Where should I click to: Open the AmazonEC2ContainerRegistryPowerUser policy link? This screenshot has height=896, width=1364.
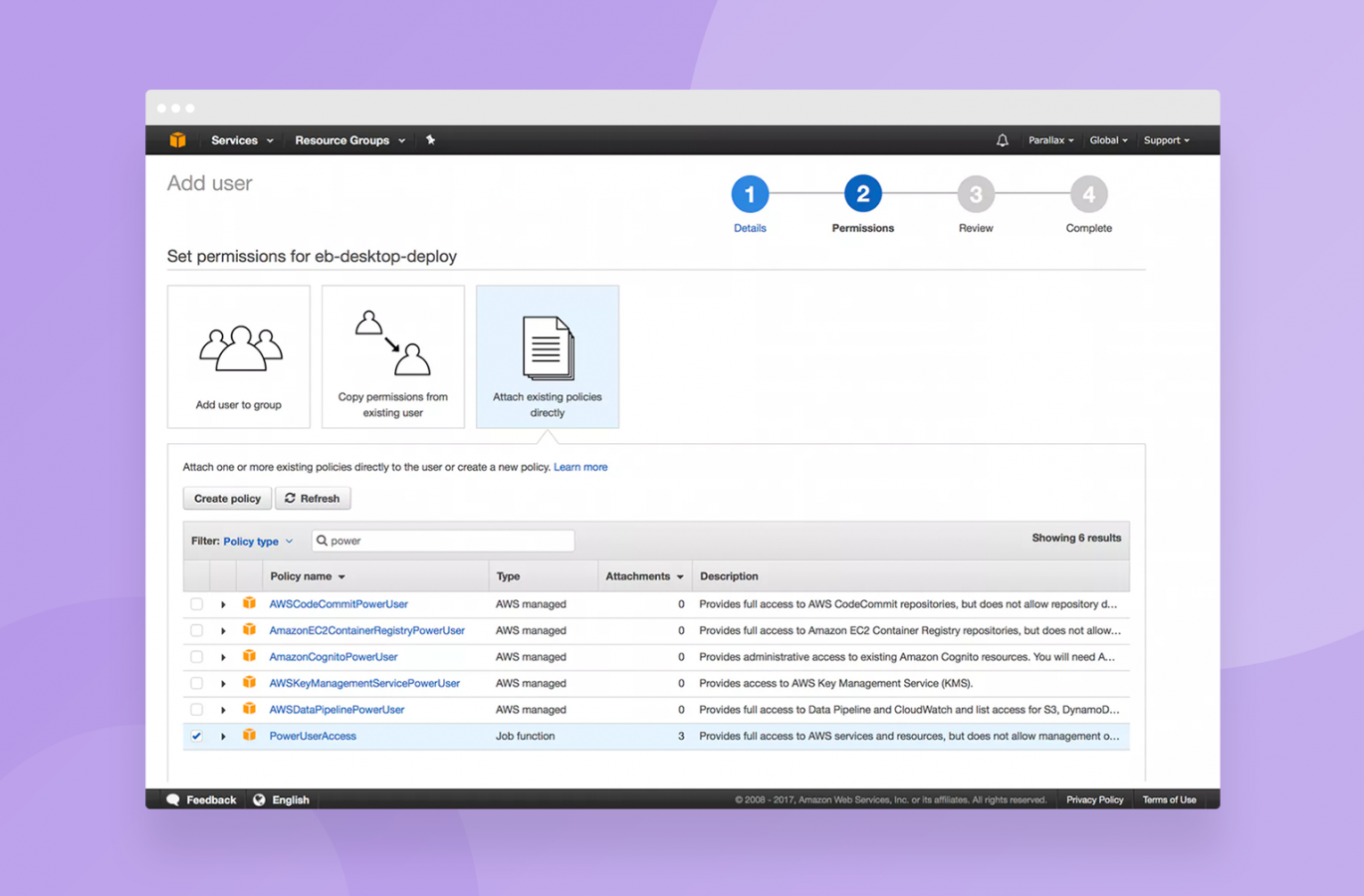pos(366,631)
